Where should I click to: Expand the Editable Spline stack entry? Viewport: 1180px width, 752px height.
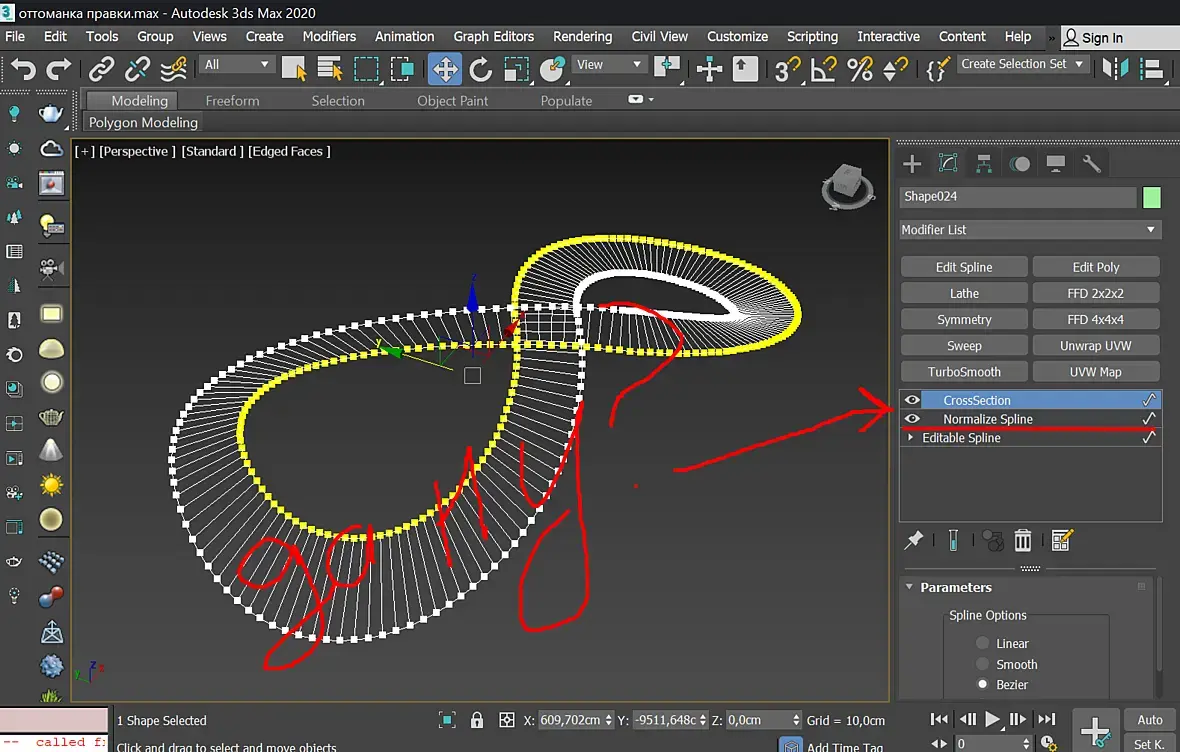tap(910, 438)
